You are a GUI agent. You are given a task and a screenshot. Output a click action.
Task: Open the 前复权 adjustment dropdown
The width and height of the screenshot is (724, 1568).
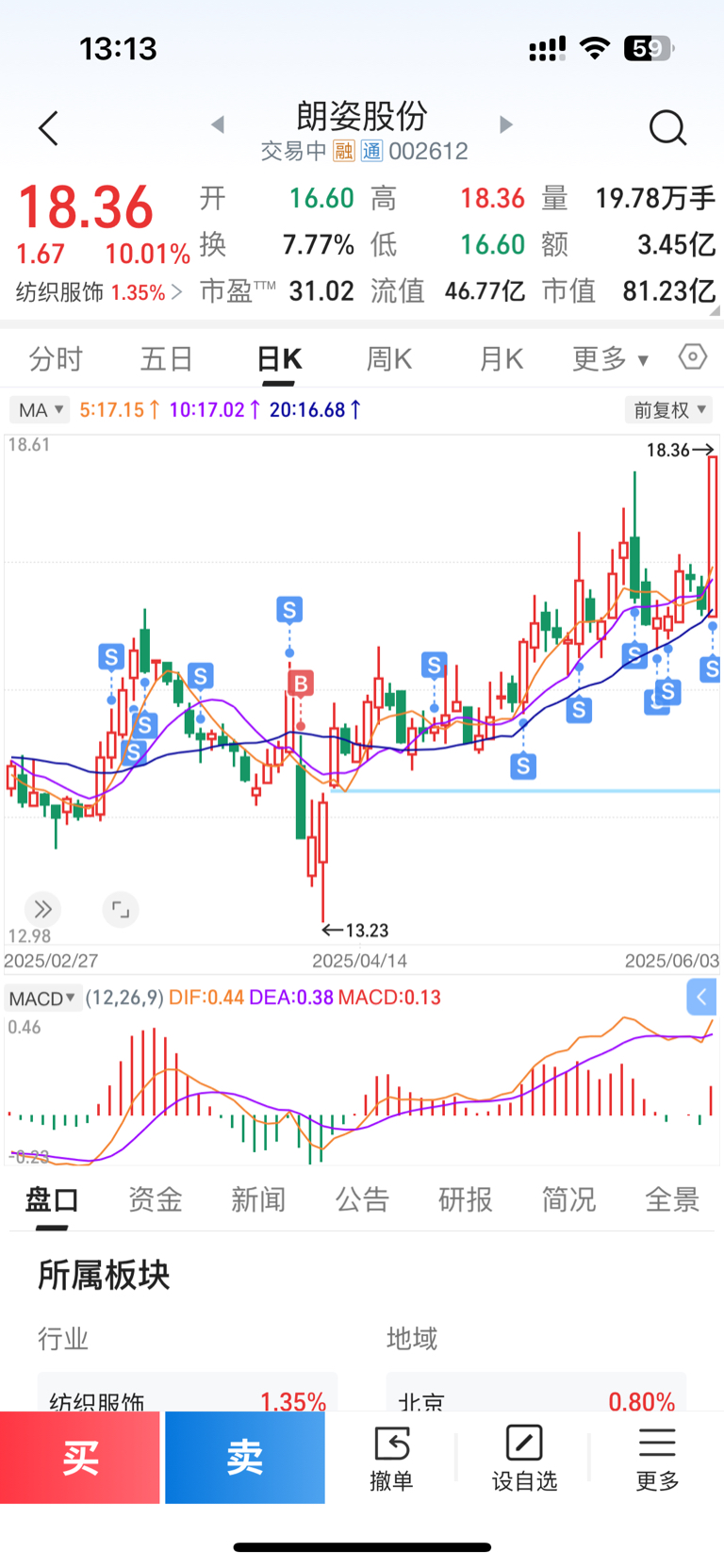pyautogui.click(x=668, y=410)
